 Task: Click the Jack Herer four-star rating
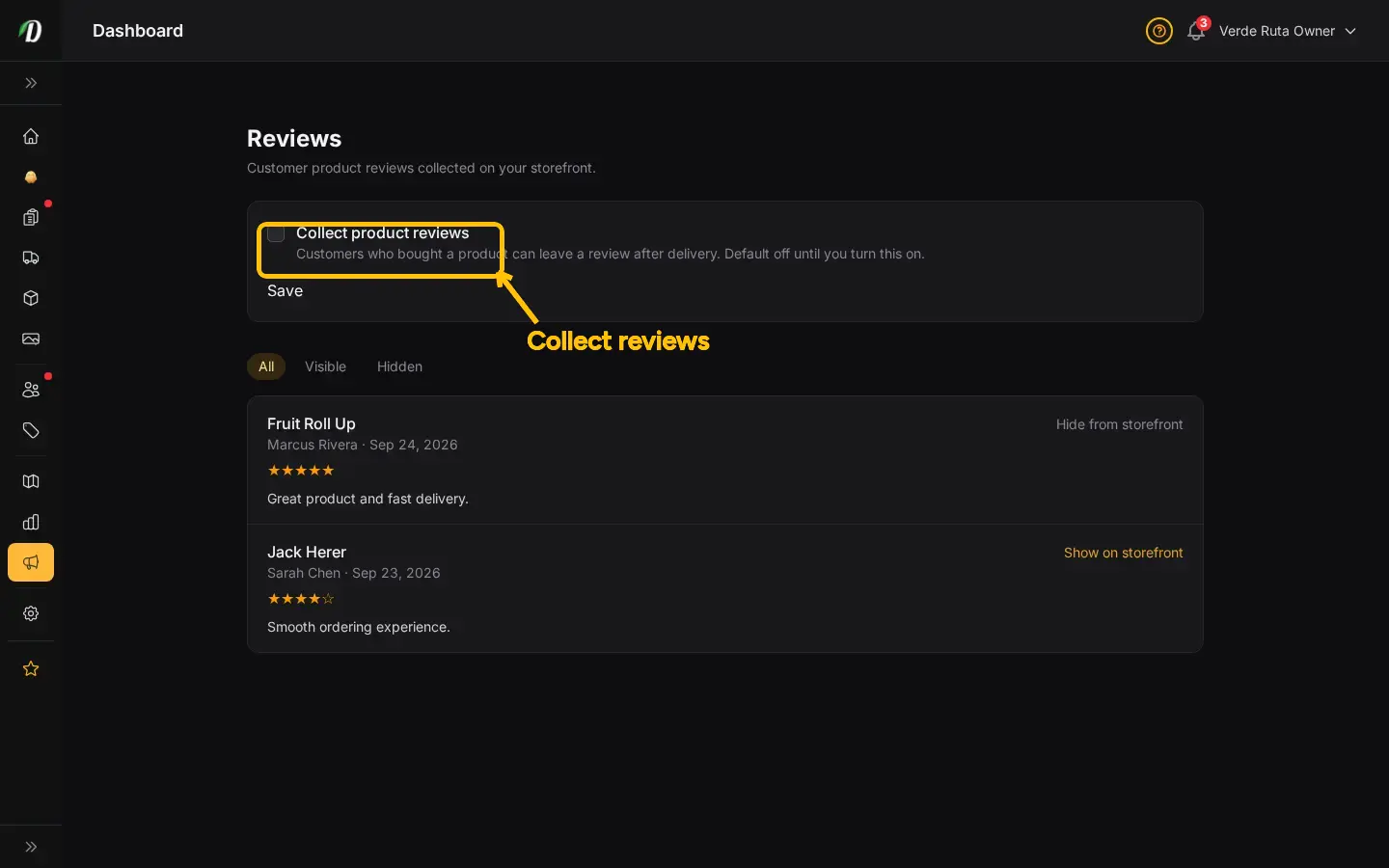click(x=301, y=599)
